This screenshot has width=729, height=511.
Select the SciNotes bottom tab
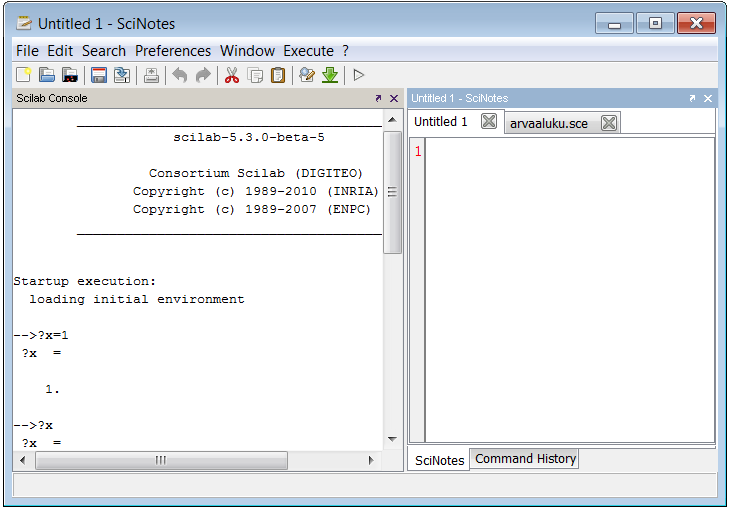(x=439, y=460)
